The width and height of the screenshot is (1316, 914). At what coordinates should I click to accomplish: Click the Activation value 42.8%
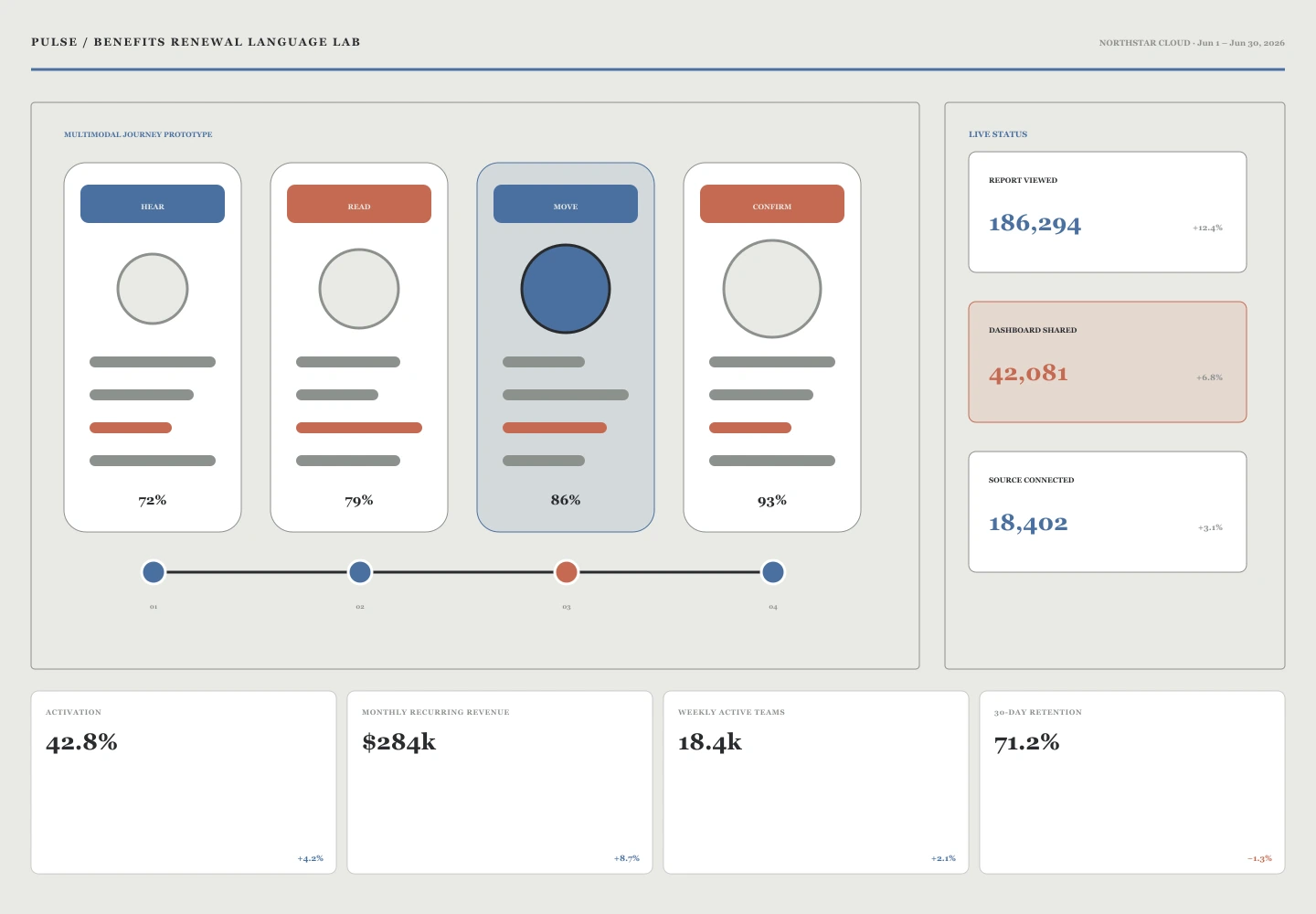coord(81,742)
